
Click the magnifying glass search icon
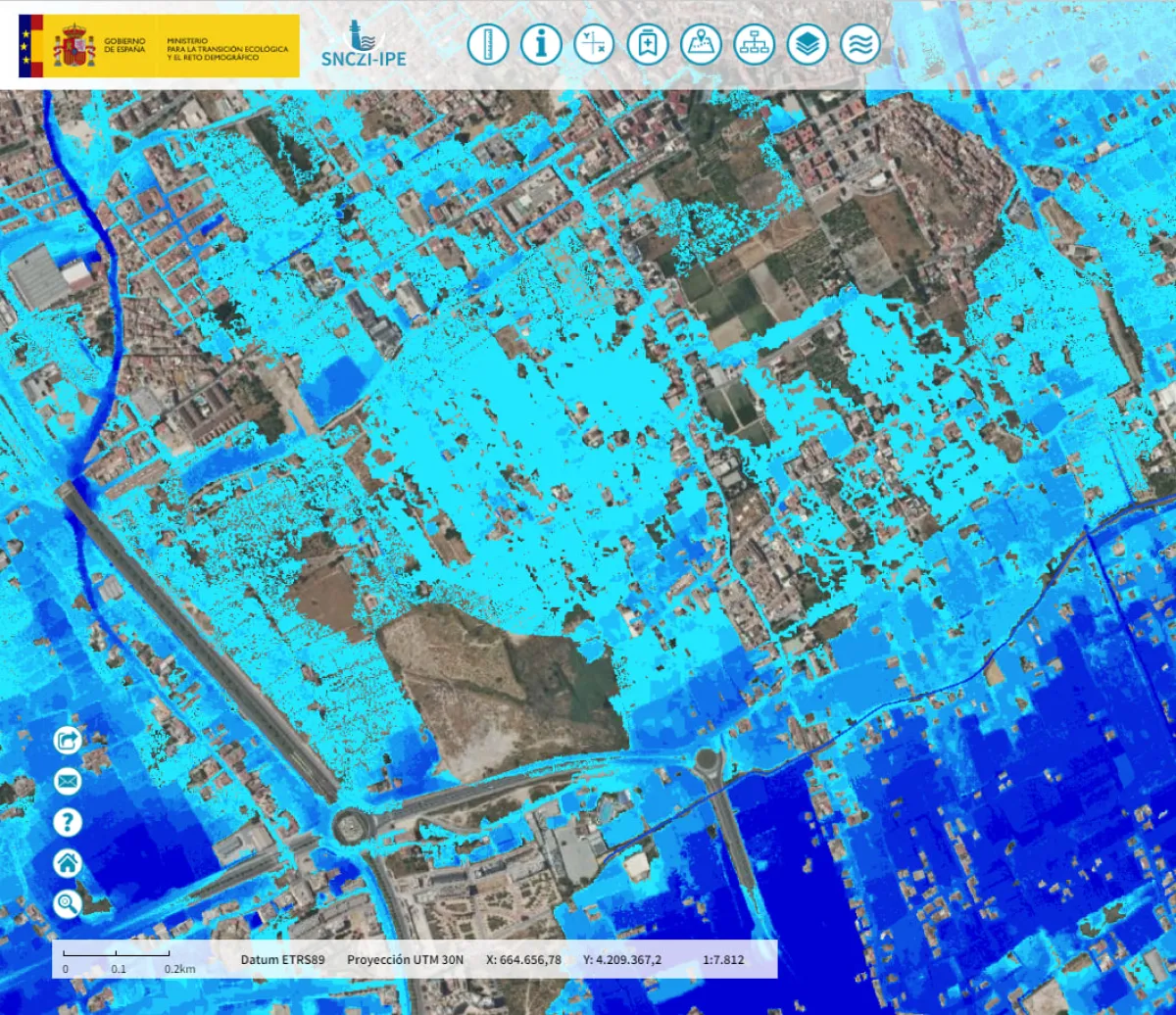click(x=68, y=904)
